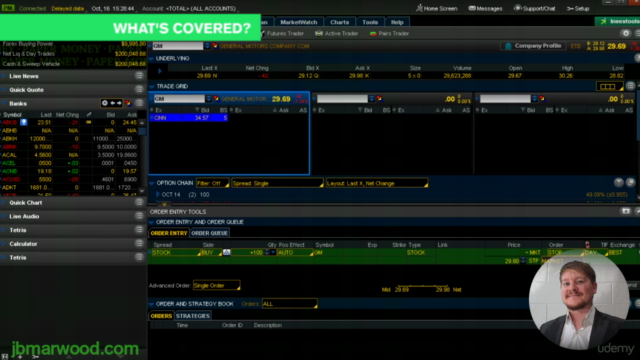Click the Order Entry Tools camera icon
640x360 pixels.
(626, 211)
